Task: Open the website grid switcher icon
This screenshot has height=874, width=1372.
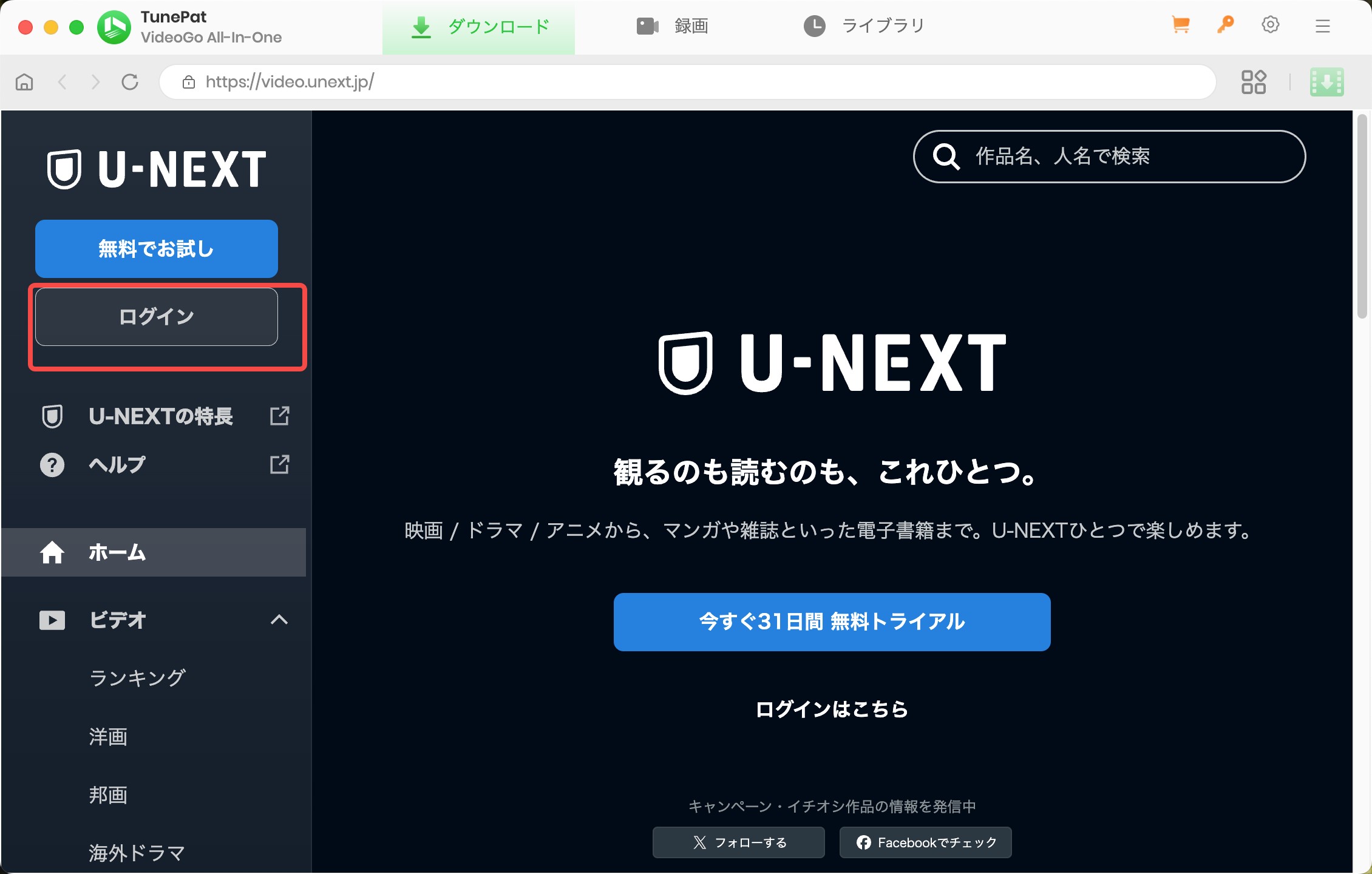Action: click(x=1254, y=82)
